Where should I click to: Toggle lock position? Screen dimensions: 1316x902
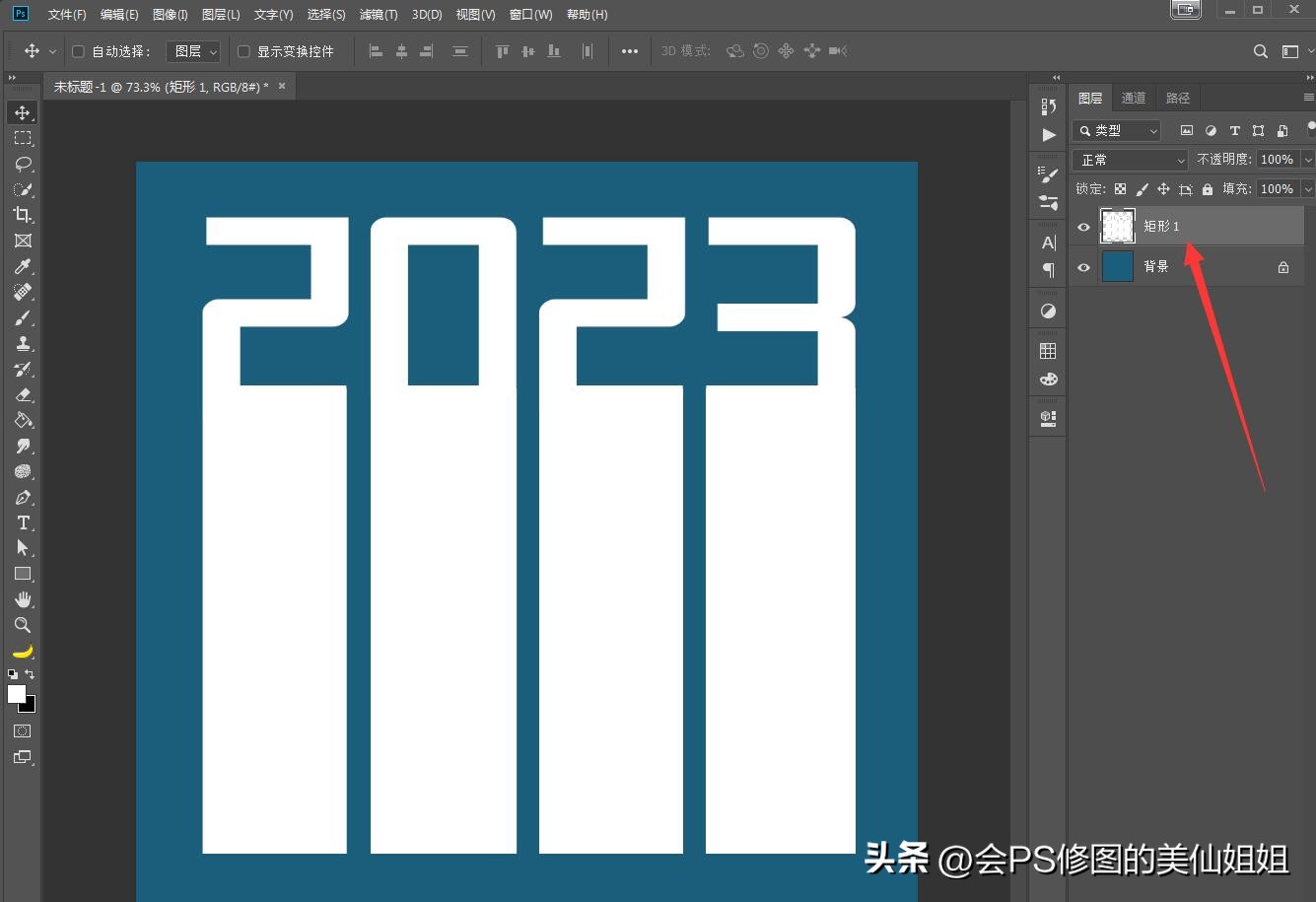click(1163, 188)
